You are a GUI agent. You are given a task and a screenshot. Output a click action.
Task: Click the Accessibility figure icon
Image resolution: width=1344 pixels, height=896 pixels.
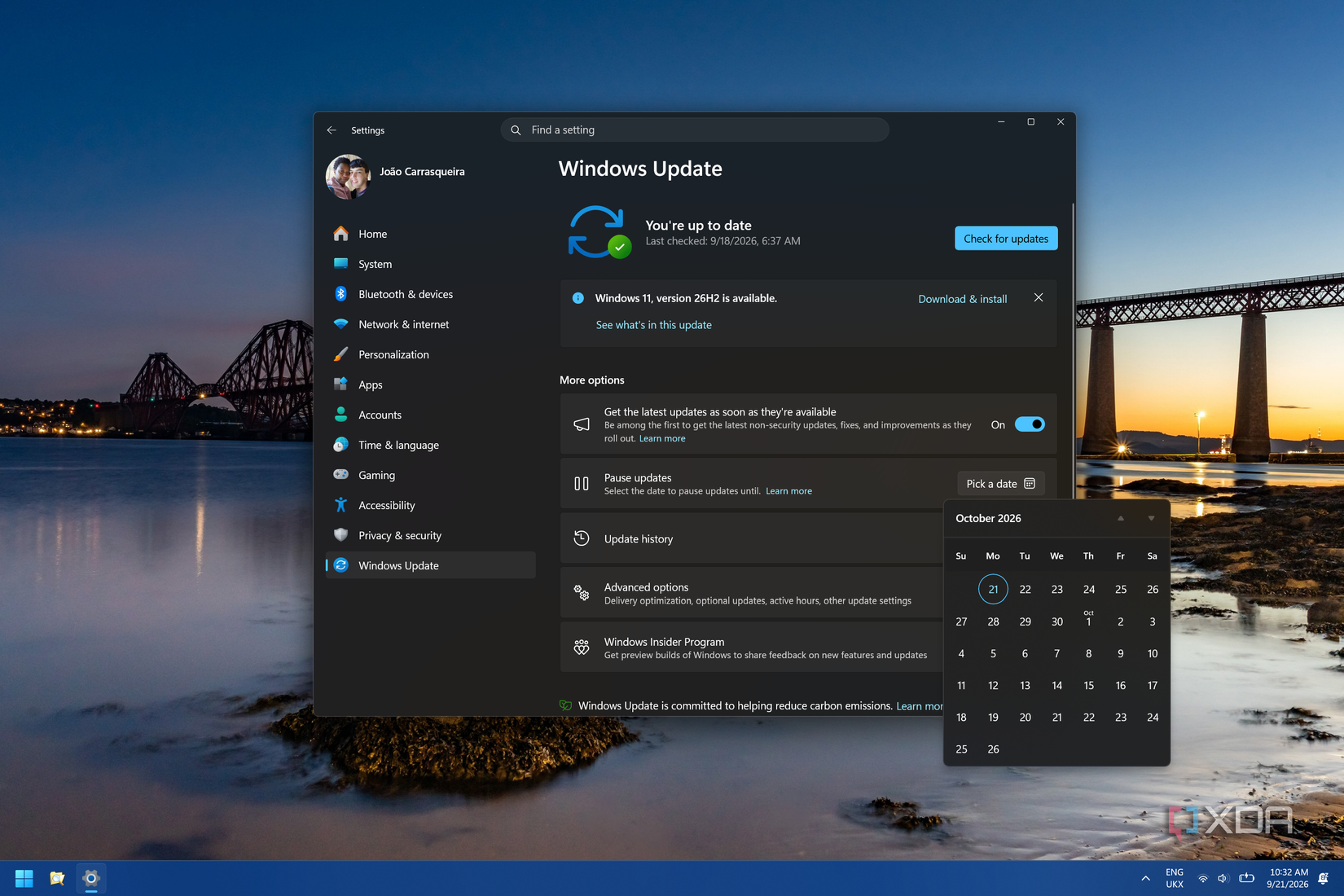pos(341,505)
